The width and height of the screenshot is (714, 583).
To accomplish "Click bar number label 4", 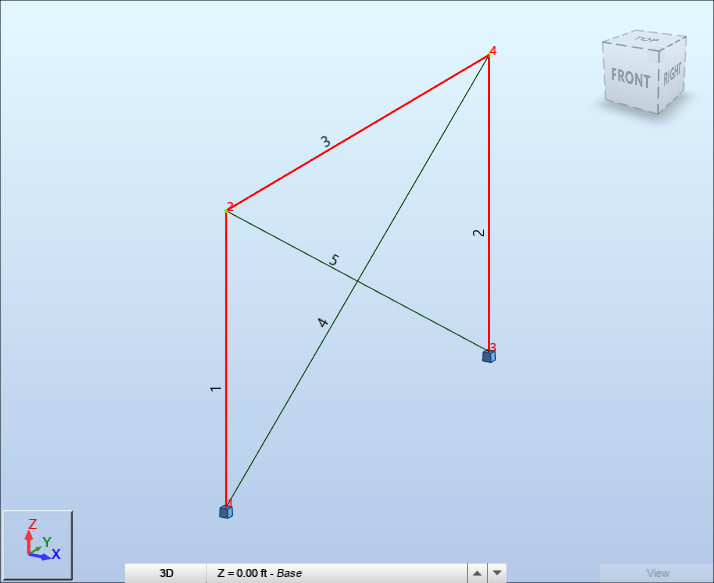I will click(322, 322).
